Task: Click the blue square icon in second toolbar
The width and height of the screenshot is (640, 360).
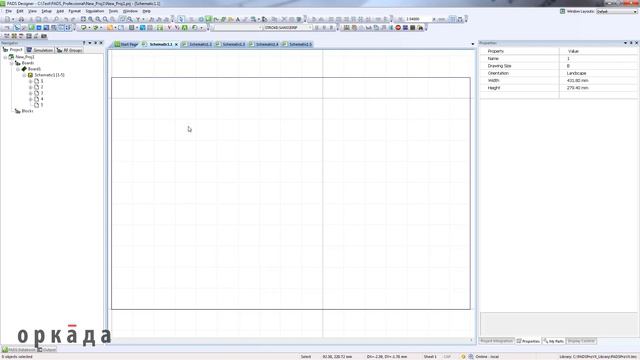Action: pos(39,27)
